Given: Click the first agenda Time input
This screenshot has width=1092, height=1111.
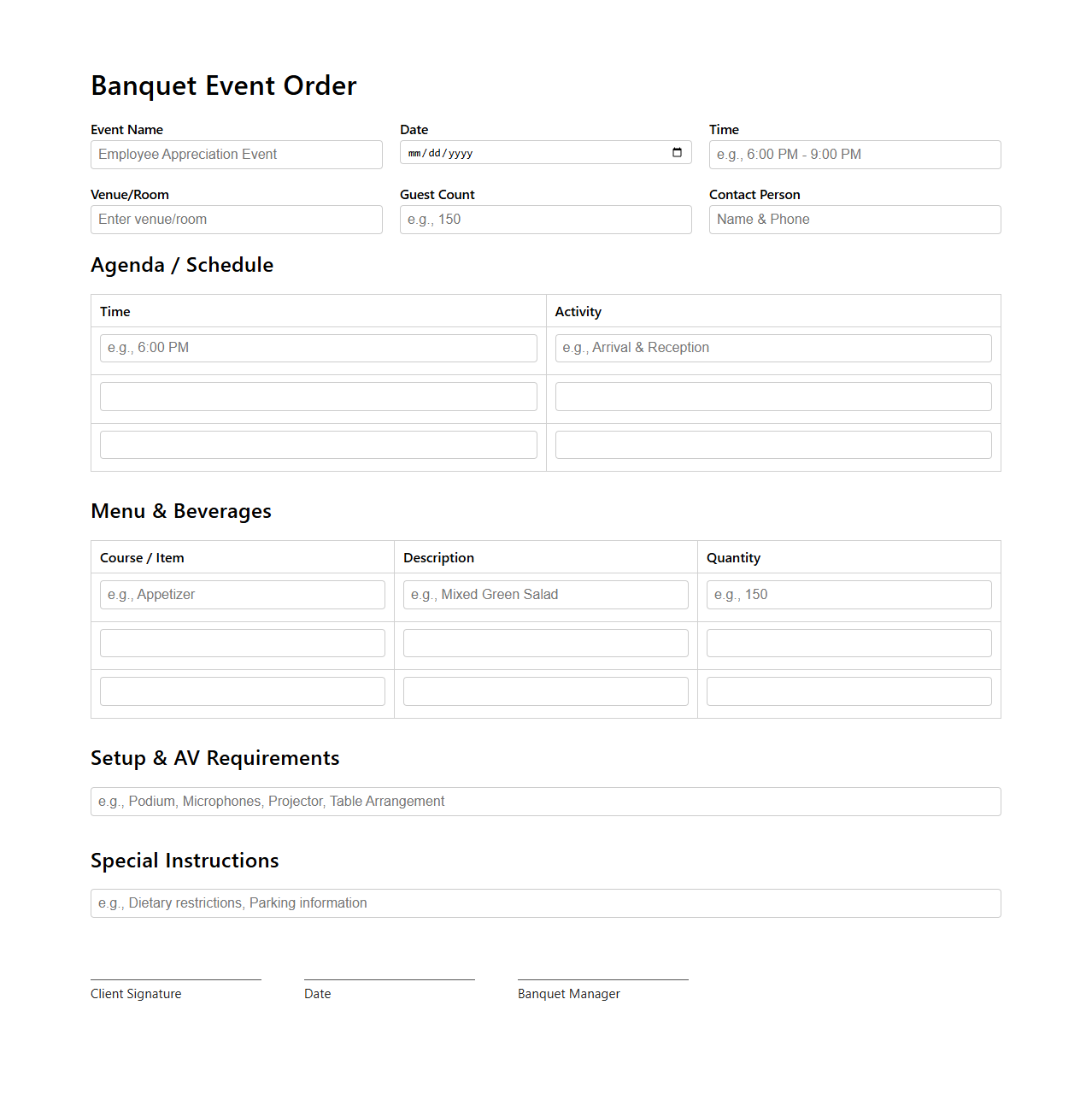Looking at the screenshot, I should 318,348.
